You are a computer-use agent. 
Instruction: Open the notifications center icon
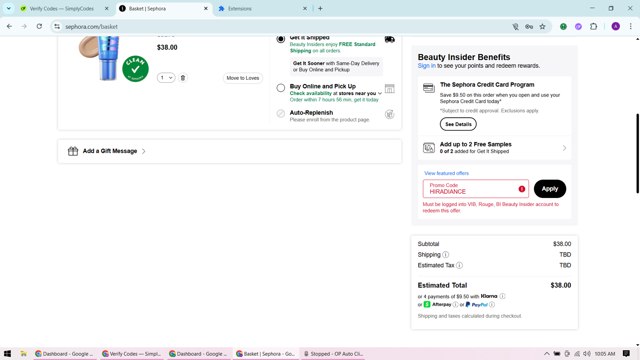626,353
